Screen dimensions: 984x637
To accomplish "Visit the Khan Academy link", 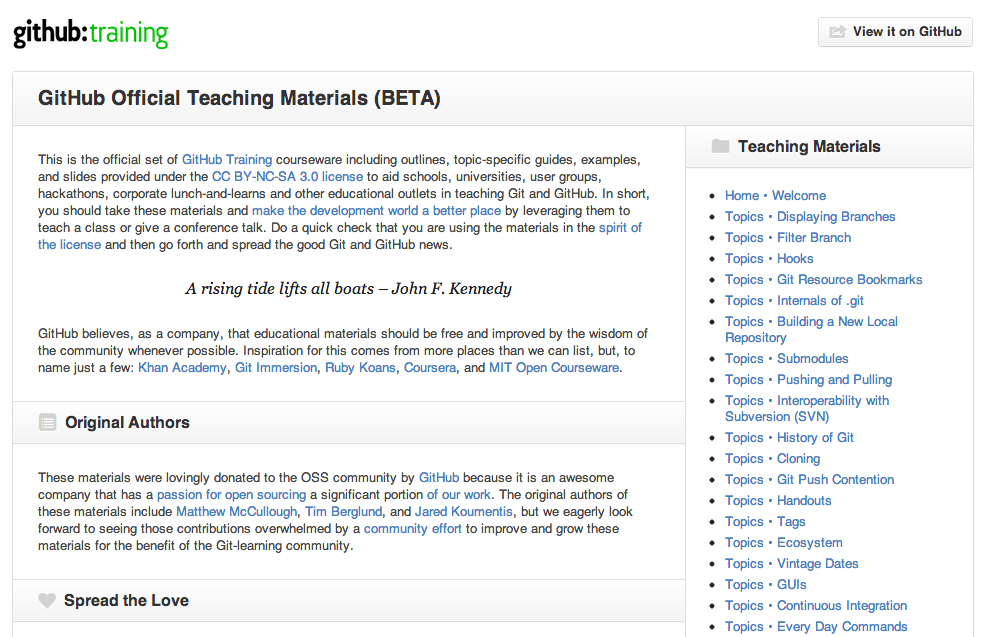I will point(182,367).
